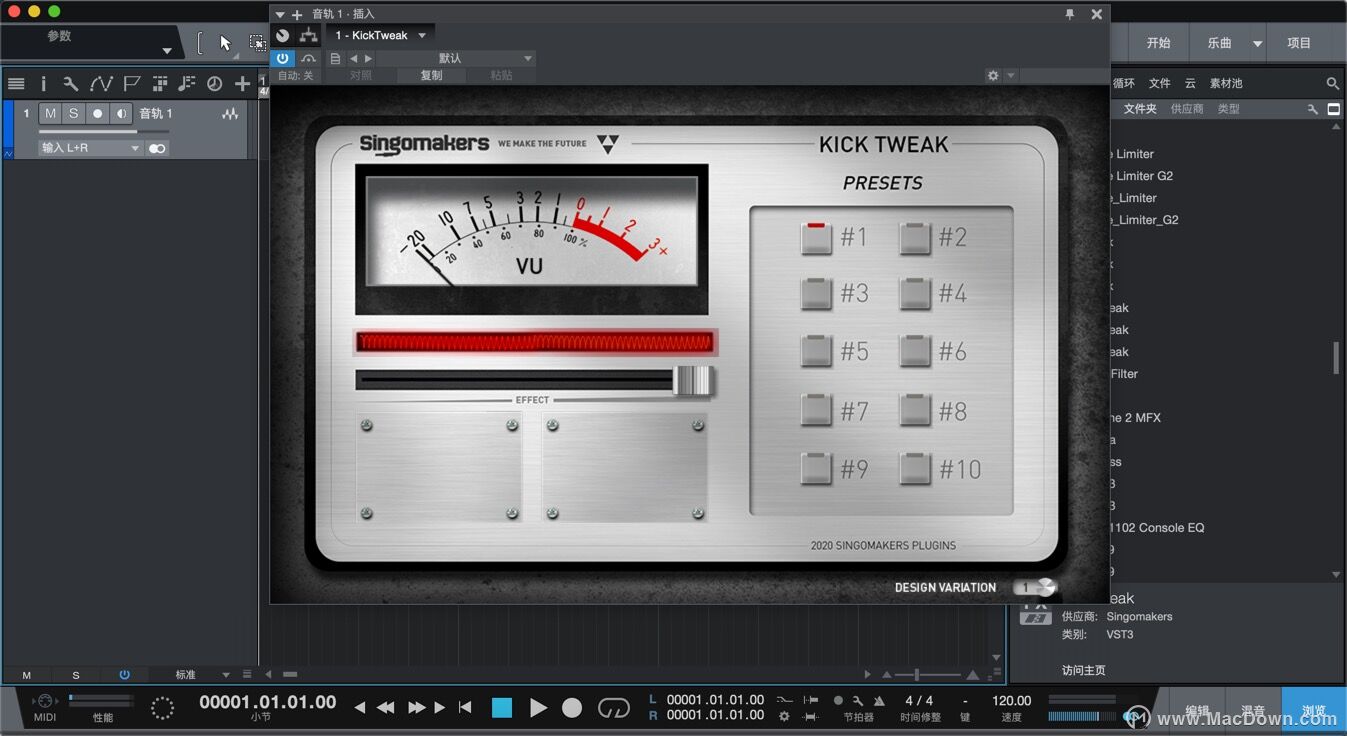
Task: Open the dropdown arrow beside plugin gear
Action: [1011, 75]
